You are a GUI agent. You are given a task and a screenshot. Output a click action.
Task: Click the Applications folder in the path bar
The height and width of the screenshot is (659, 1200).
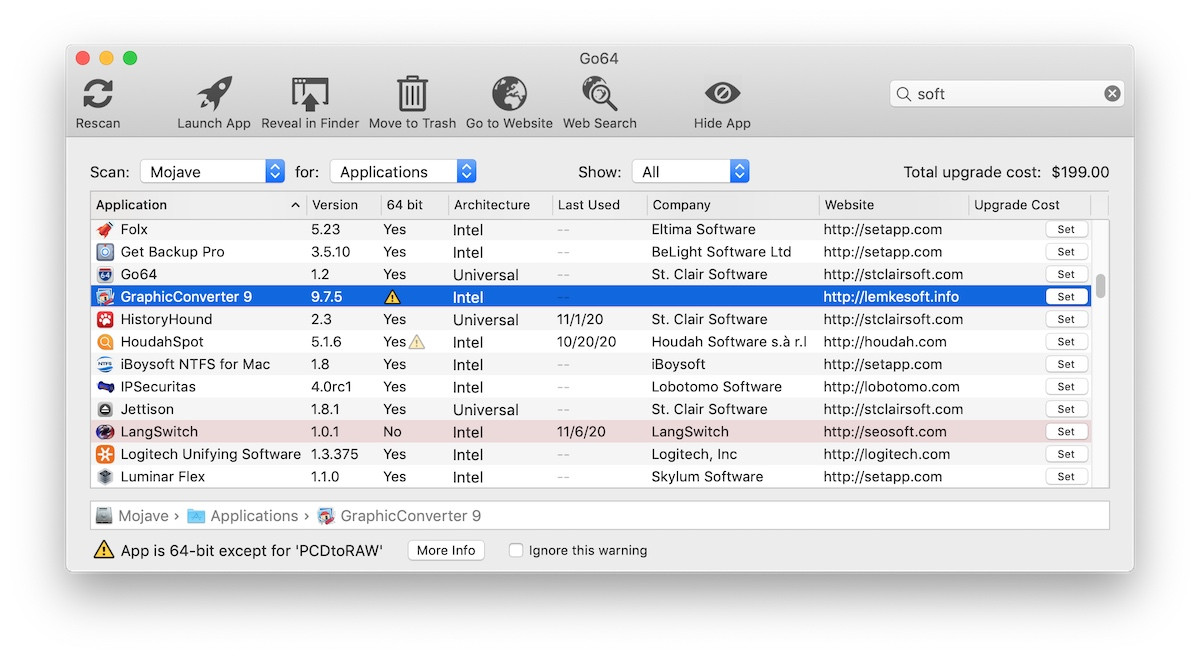pos(243,516)
